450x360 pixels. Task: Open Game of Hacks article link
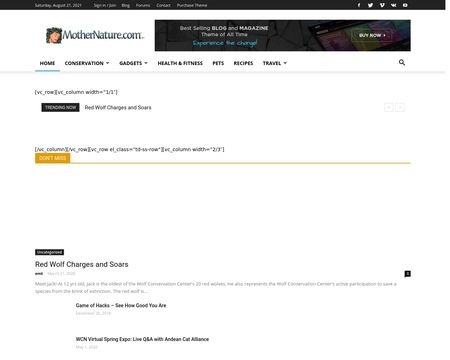pos(121,305)
